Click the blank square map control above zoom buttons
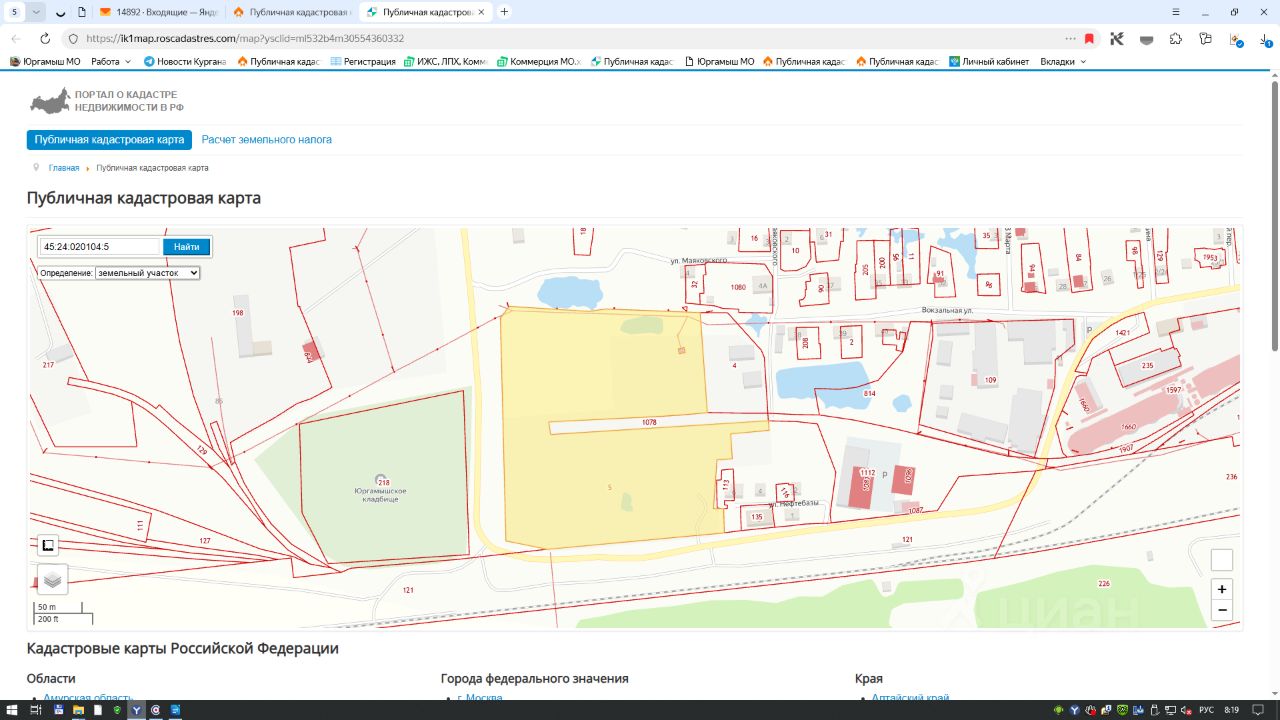Screen dimensions: 1280x720 tap(1221, 560)
